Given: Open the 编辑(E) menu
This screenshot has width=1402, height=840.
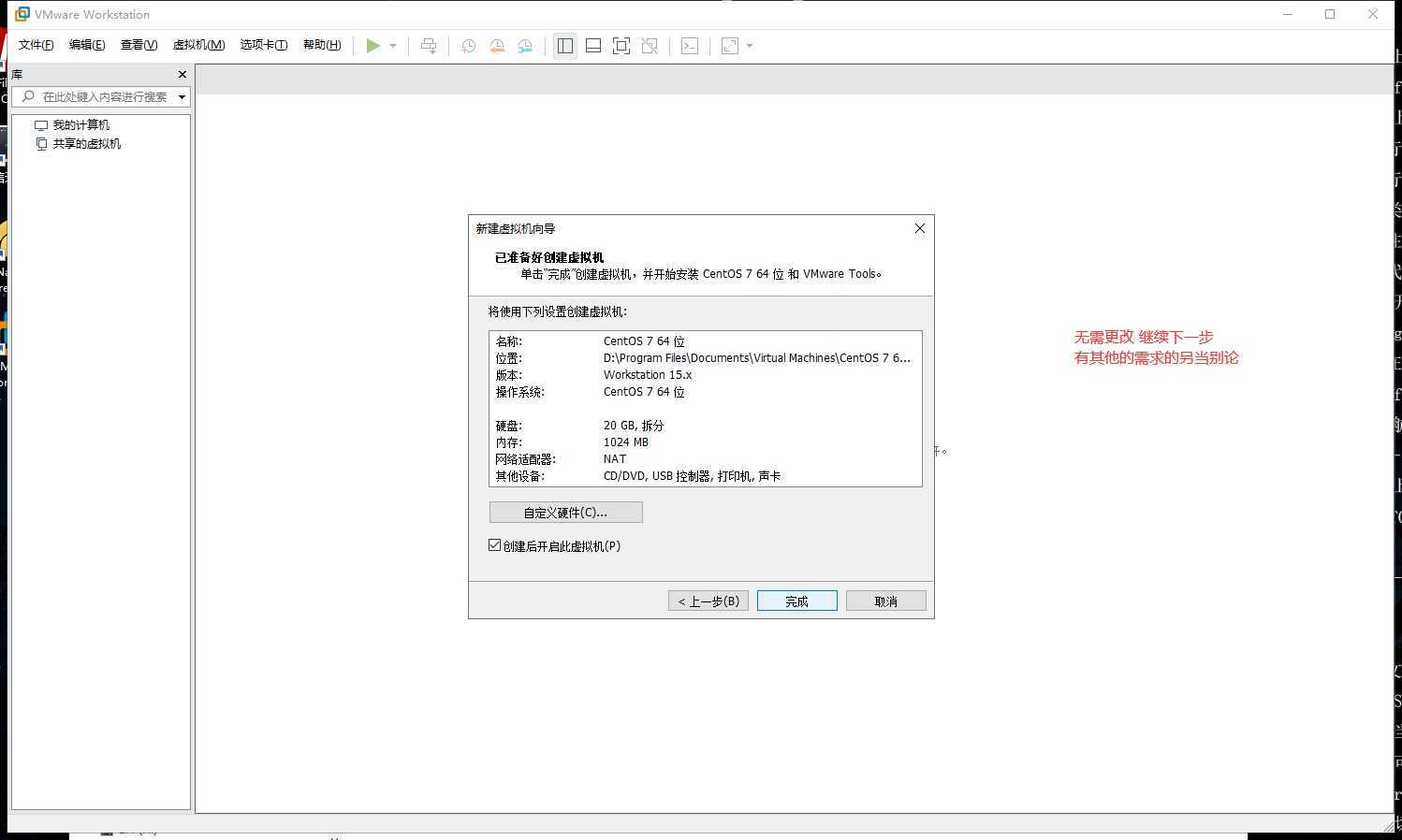Looking at the screenshot, I should point(87,45).
